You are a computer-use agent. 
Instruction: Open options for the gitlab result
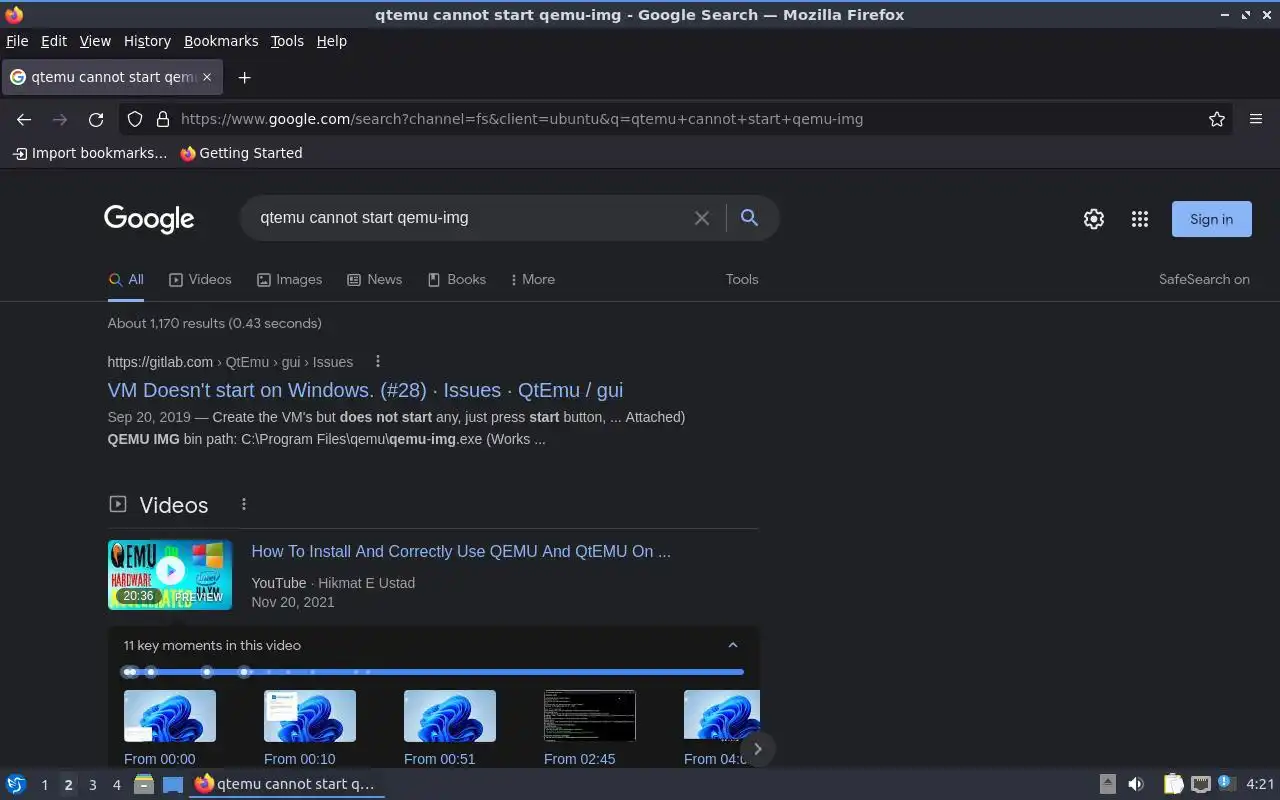pos(377,362)
